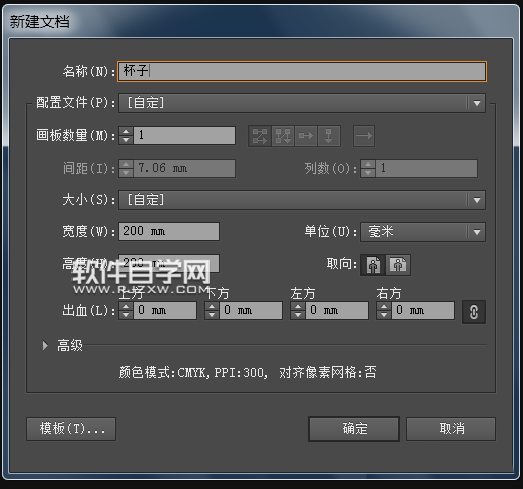Viewport: 523px width, 489px height.
Task: Increase 画板数量 artboard count with up arrow
Action: tap(126, 131)
